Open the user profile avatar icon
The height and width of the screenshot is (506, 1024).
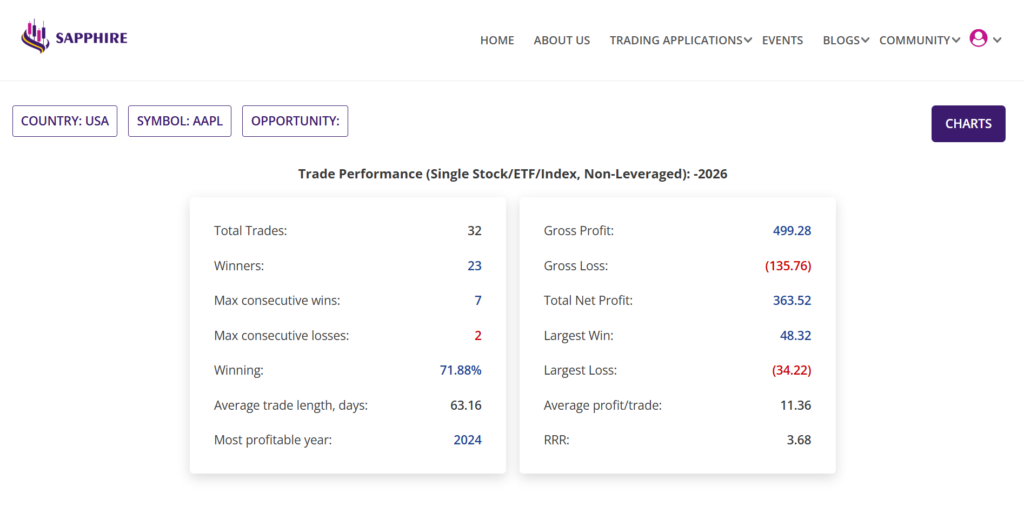point(978,38)
